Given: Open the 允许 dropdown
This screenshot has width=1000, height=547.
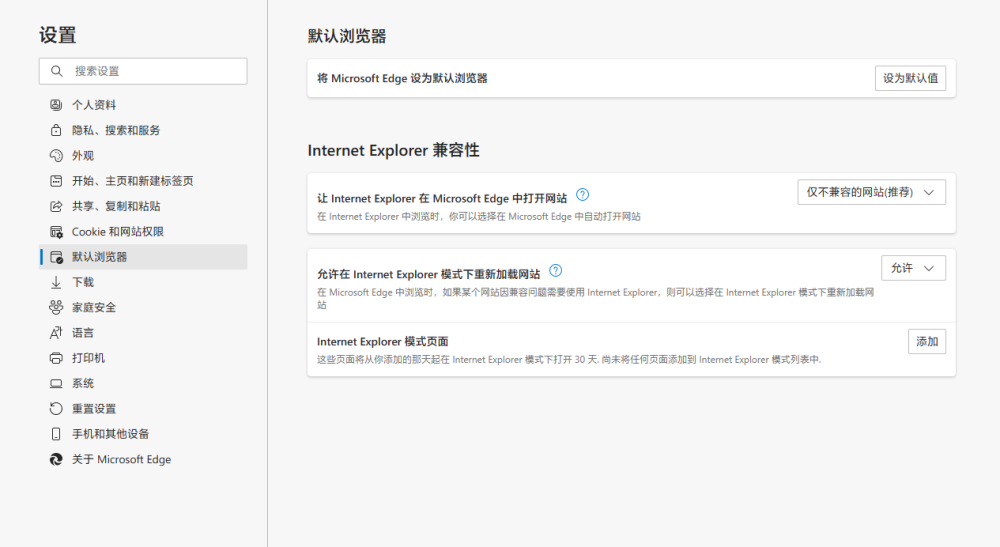Looking at the screenshot, I should (x=913, y=268).
